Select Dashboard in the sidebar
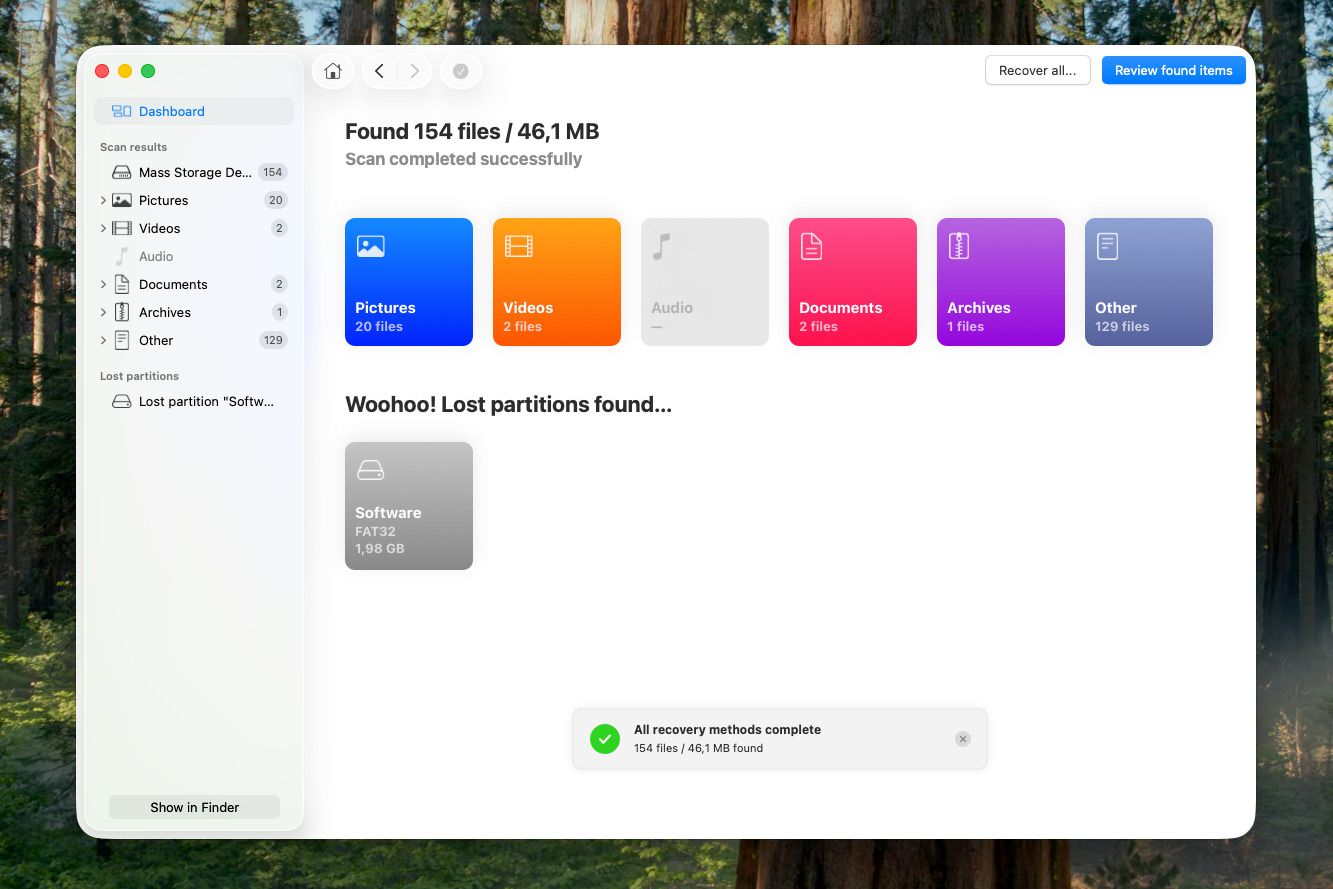This screenshot has height=889, width=1333. (194, 111)
